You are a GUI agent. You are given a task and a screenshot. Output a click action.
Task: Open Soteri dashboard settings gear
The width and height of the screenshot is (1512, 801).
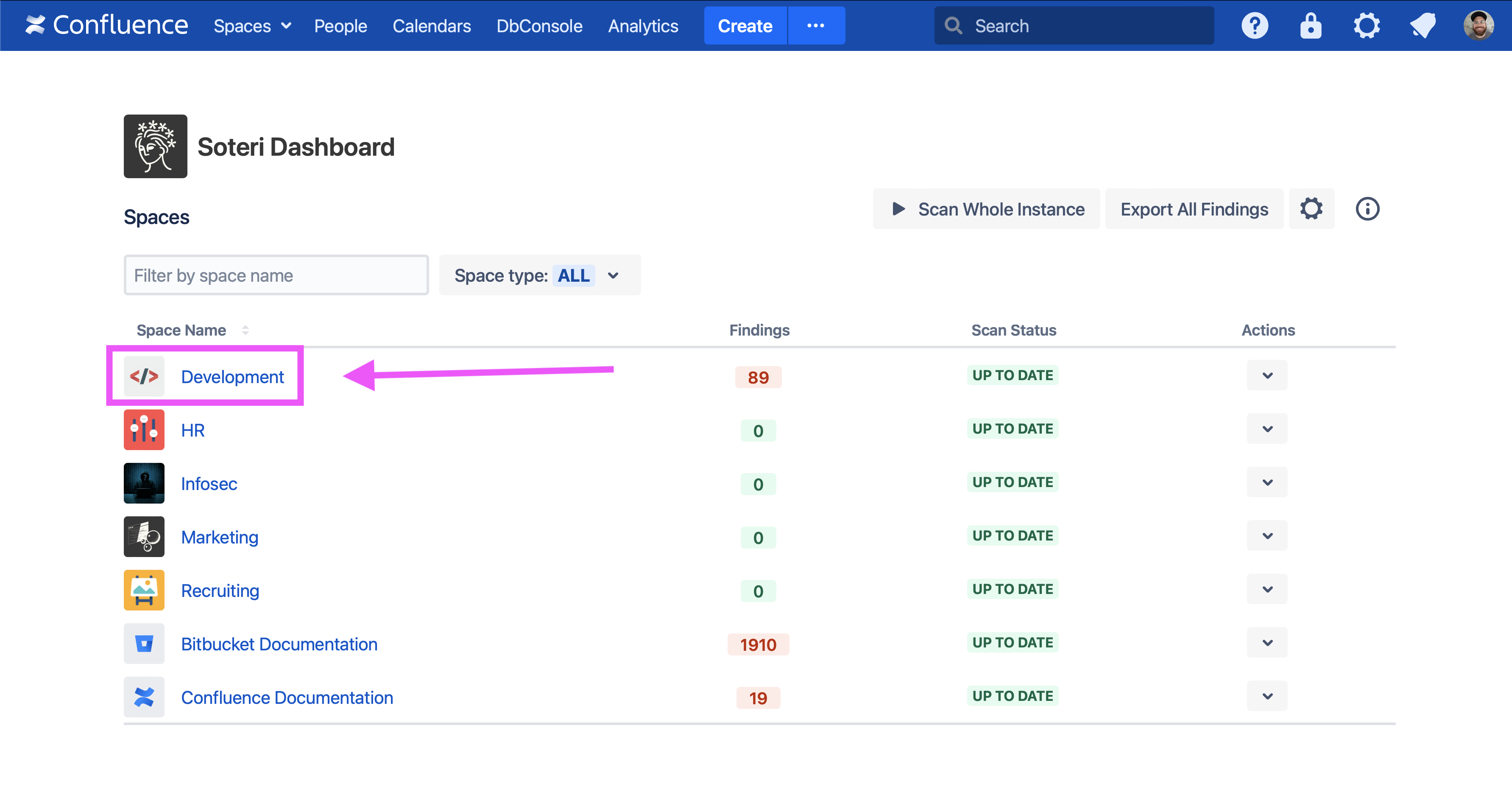pos(1311,209)
